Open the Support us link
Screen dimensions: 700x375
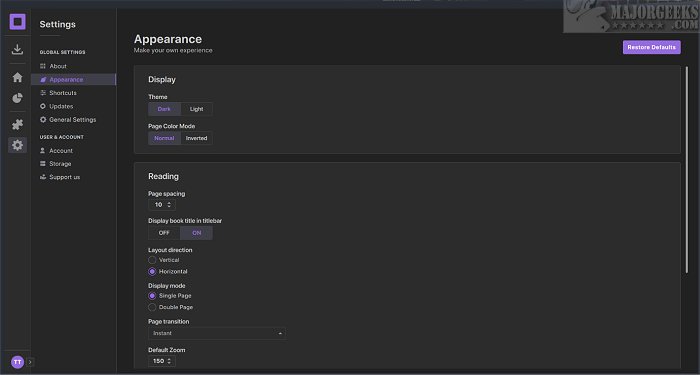tap(64, 177)
